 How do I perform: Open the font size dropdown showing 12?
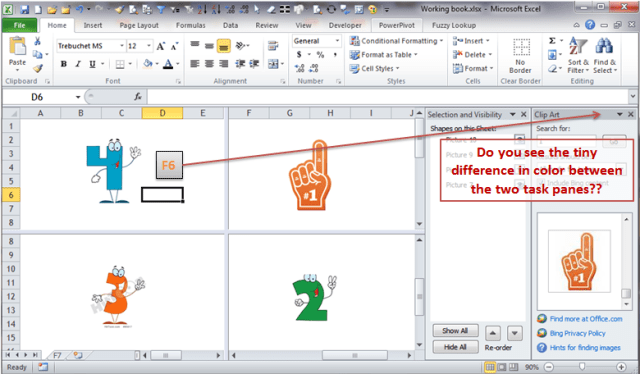[x=149, y=46]
